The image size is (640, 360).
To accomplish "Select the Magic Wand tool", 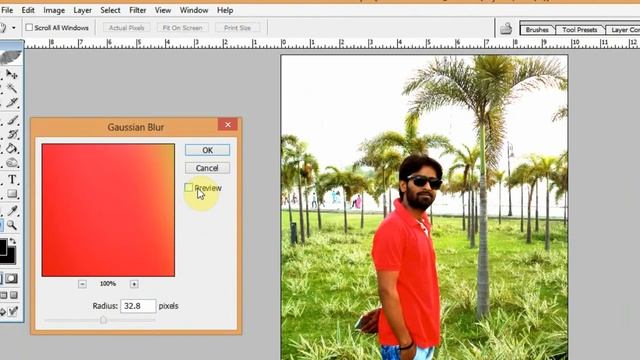I will pyautogui.click(x=12, y=88).
